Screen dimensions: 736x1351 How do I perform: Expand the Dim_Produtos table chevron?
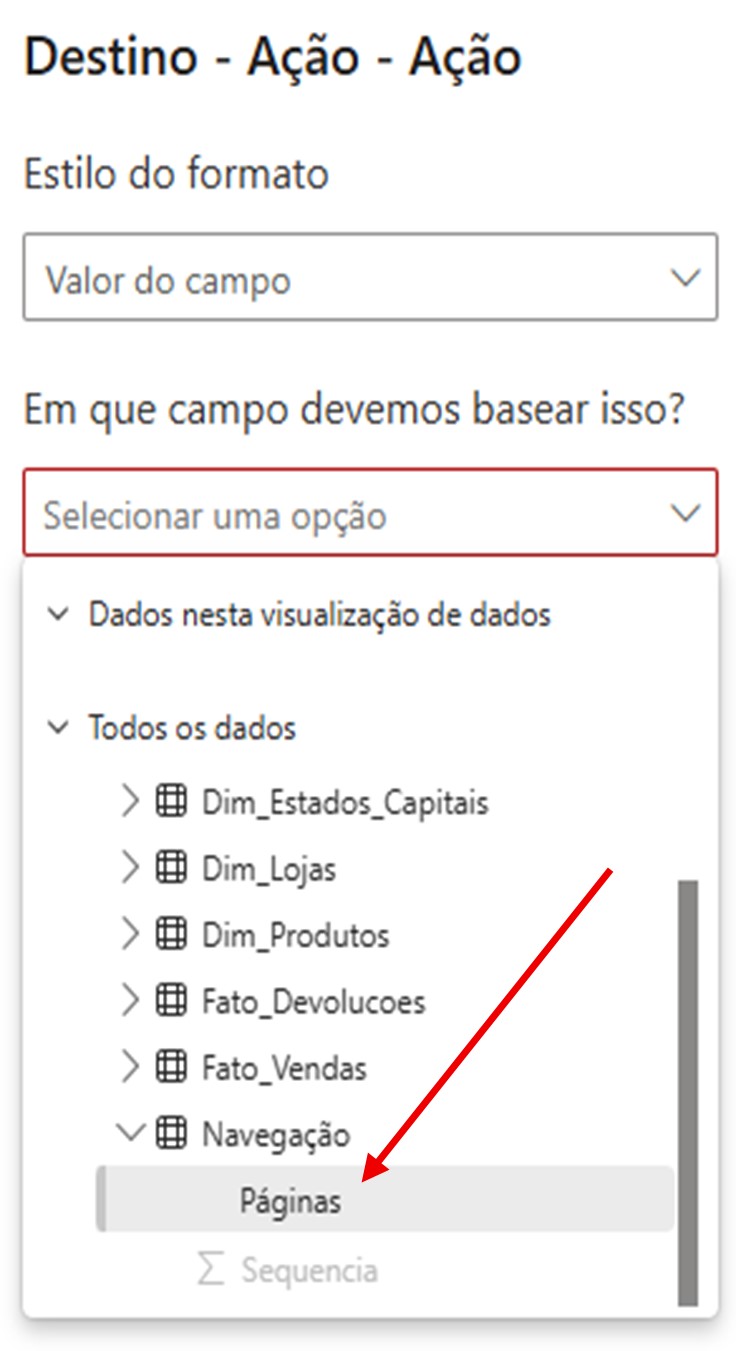[x=130, y=935]
